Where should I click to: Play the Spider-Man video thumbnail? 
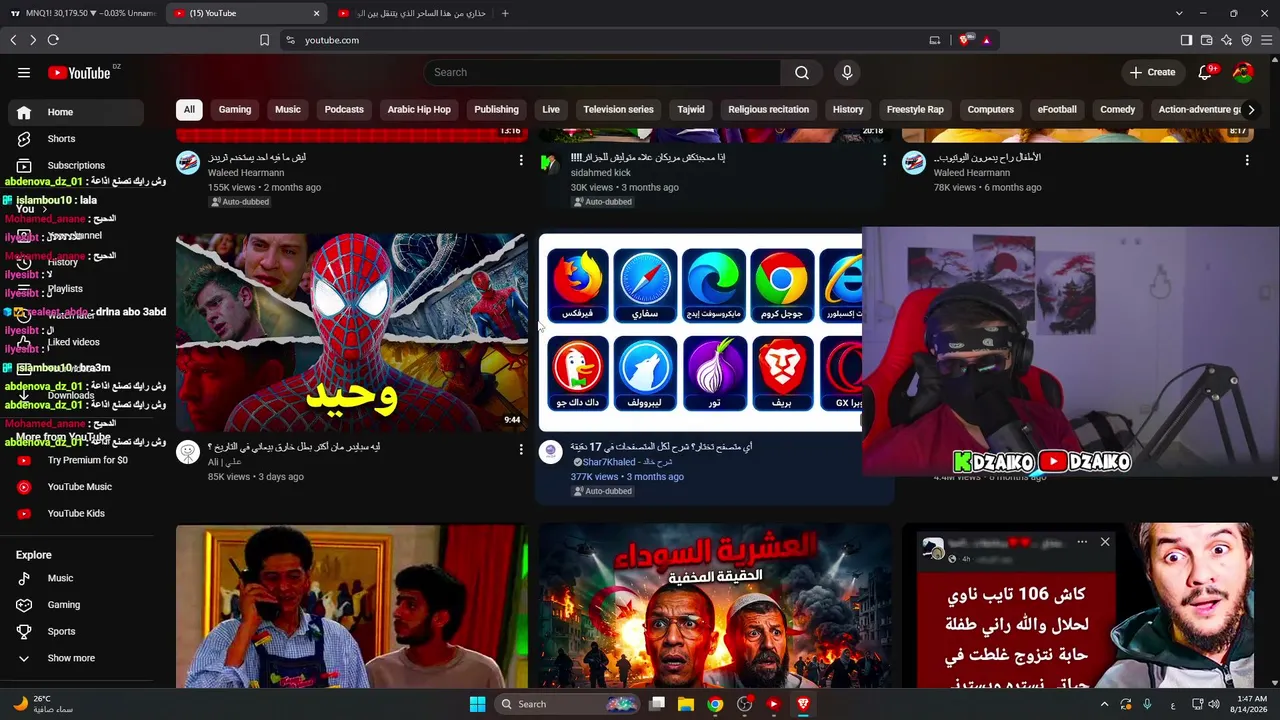[x=352, y=333]
